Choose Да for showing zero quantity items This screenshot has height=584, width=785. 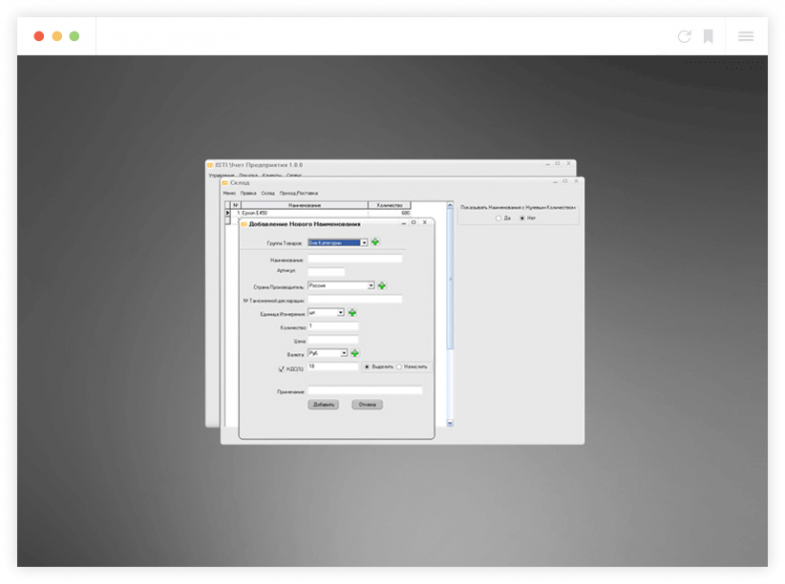pos(498,218)
